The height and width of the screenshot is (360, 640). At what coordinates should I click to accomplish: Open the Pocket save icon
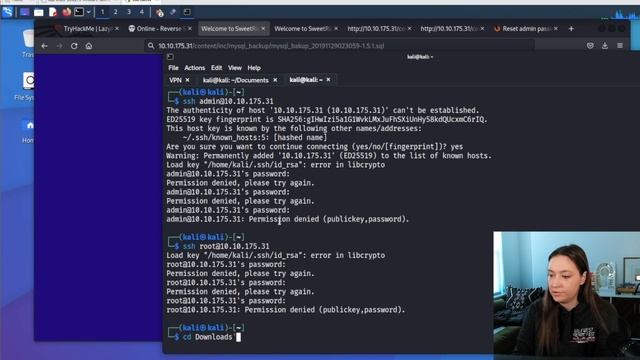point(590,46)
